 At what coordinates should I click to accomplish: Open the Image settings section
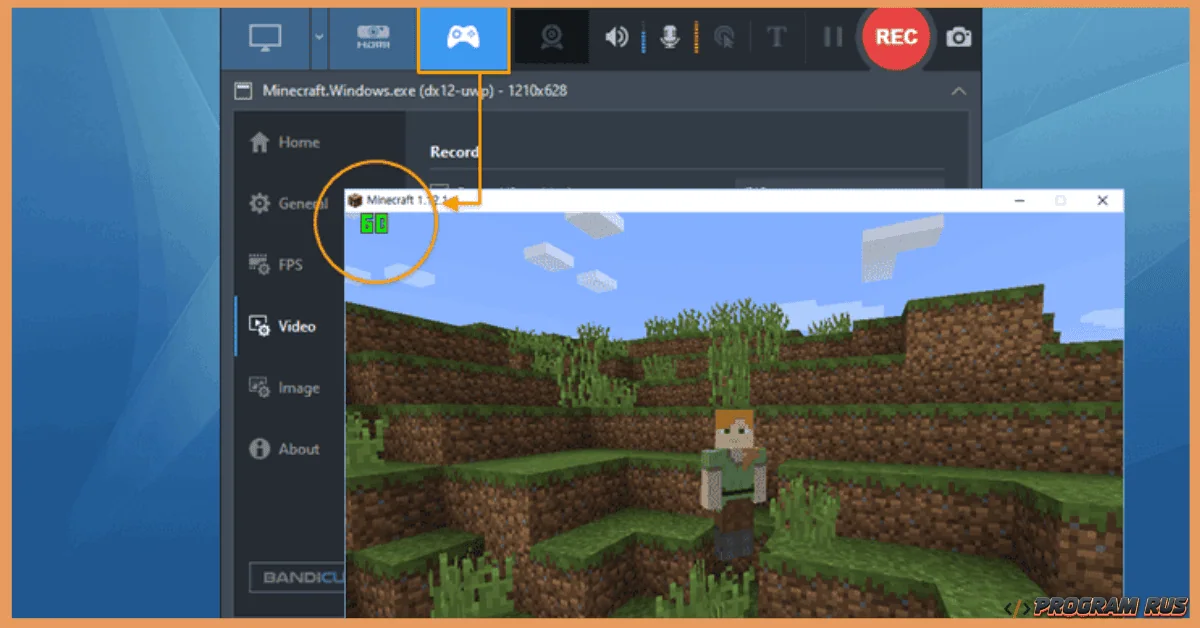[285, 388]
